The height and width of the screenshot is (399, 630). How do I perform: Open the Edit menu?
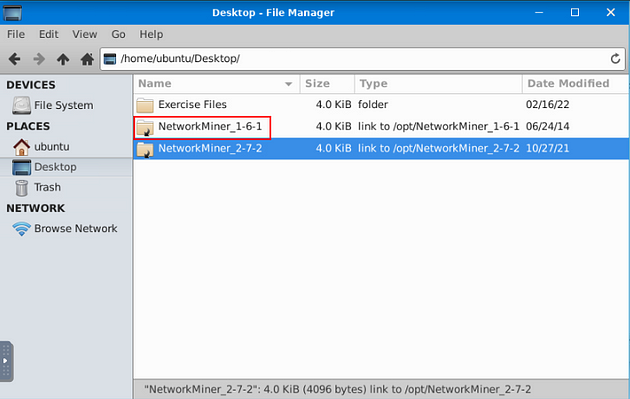pos(49,35)
